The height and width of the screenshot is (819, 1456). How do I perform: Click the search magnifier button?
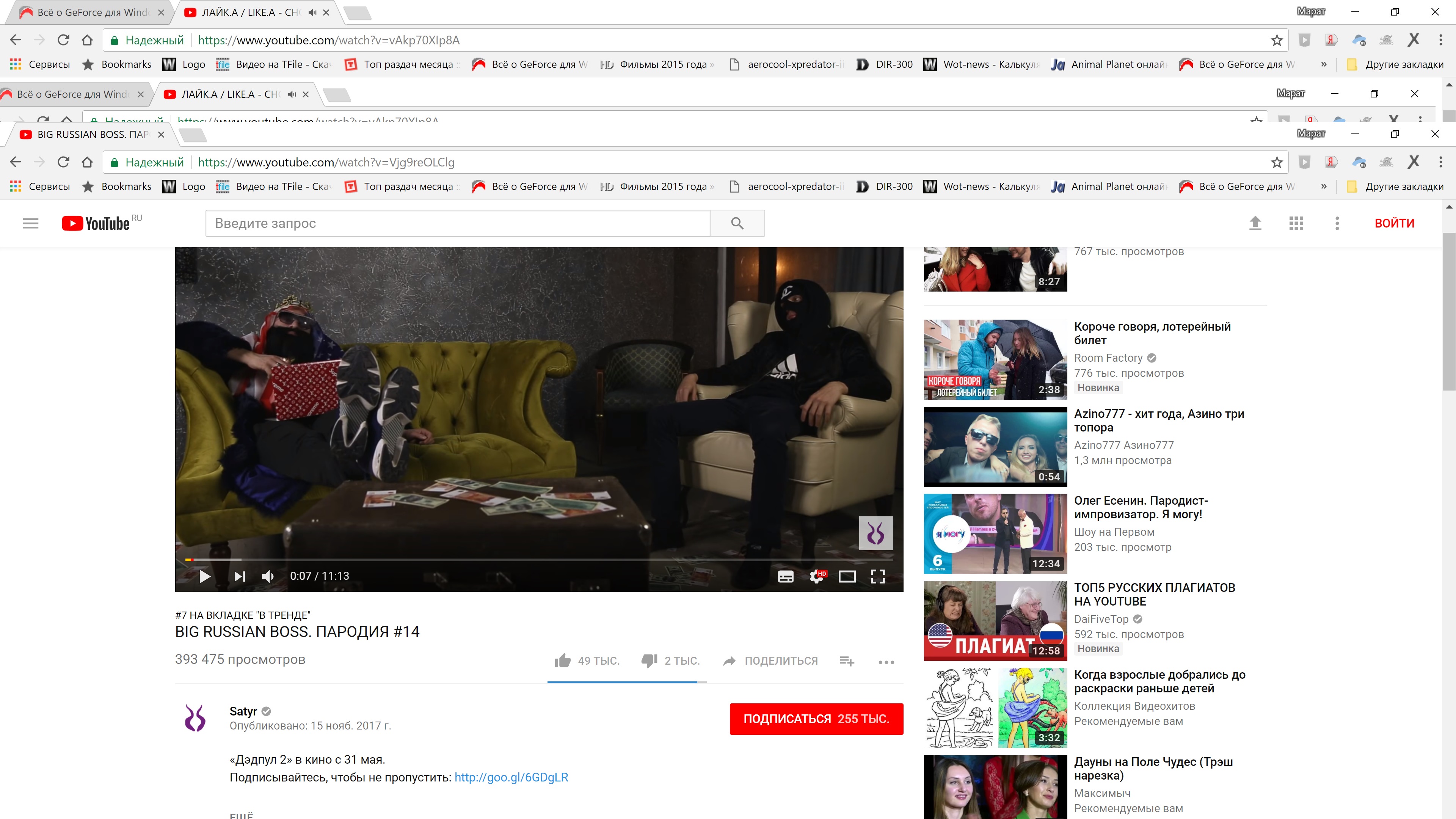(737, 223)
